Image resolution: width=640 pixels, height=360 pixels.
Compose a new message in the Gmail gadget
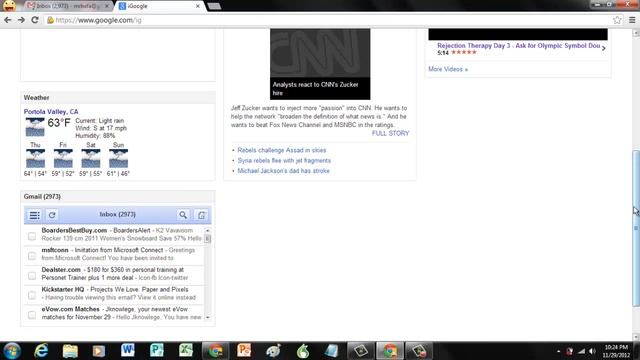pyautogui.click(x=201, y=215)
